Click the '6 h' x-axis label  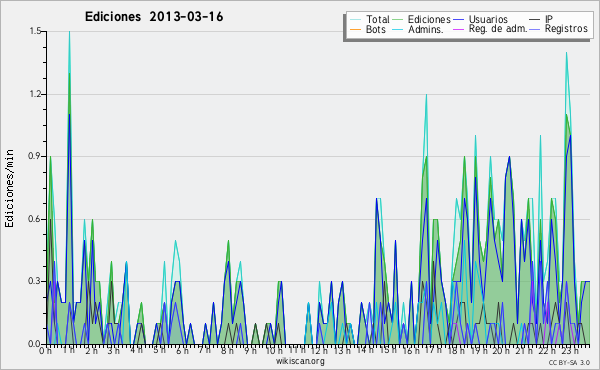182,351
